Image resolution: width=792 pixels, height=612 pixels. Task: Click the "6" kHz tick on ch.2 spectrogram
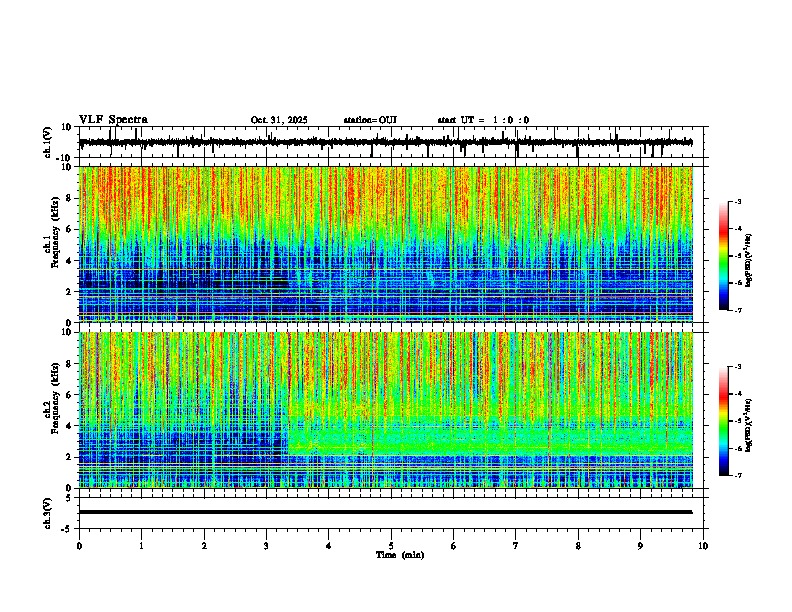coord(69,394)
